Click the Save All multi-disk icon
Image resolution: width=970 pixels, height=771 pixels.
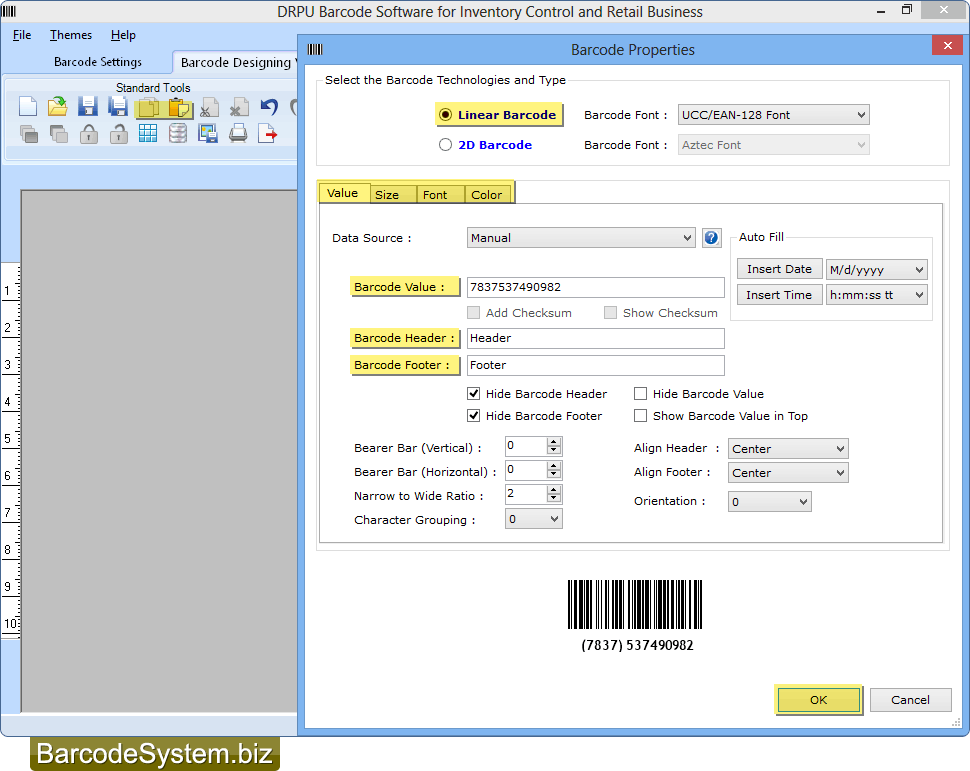(118, 106)
